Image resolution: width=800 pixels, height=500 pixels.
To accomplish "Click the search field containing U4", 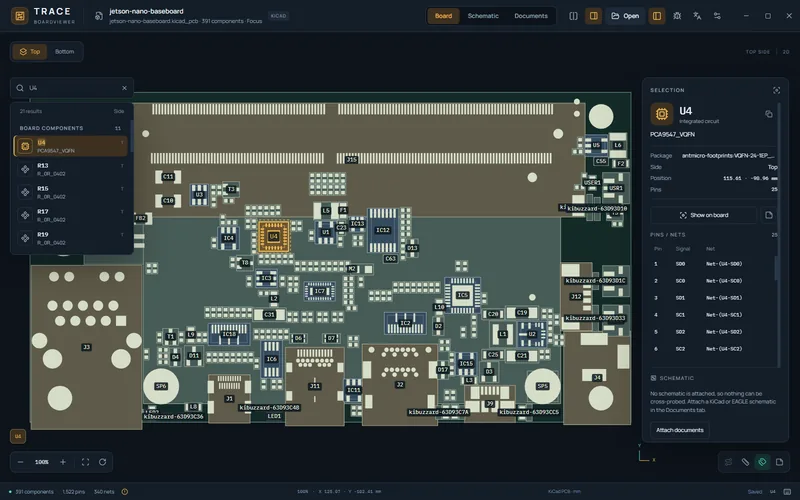I will [72, 88].
